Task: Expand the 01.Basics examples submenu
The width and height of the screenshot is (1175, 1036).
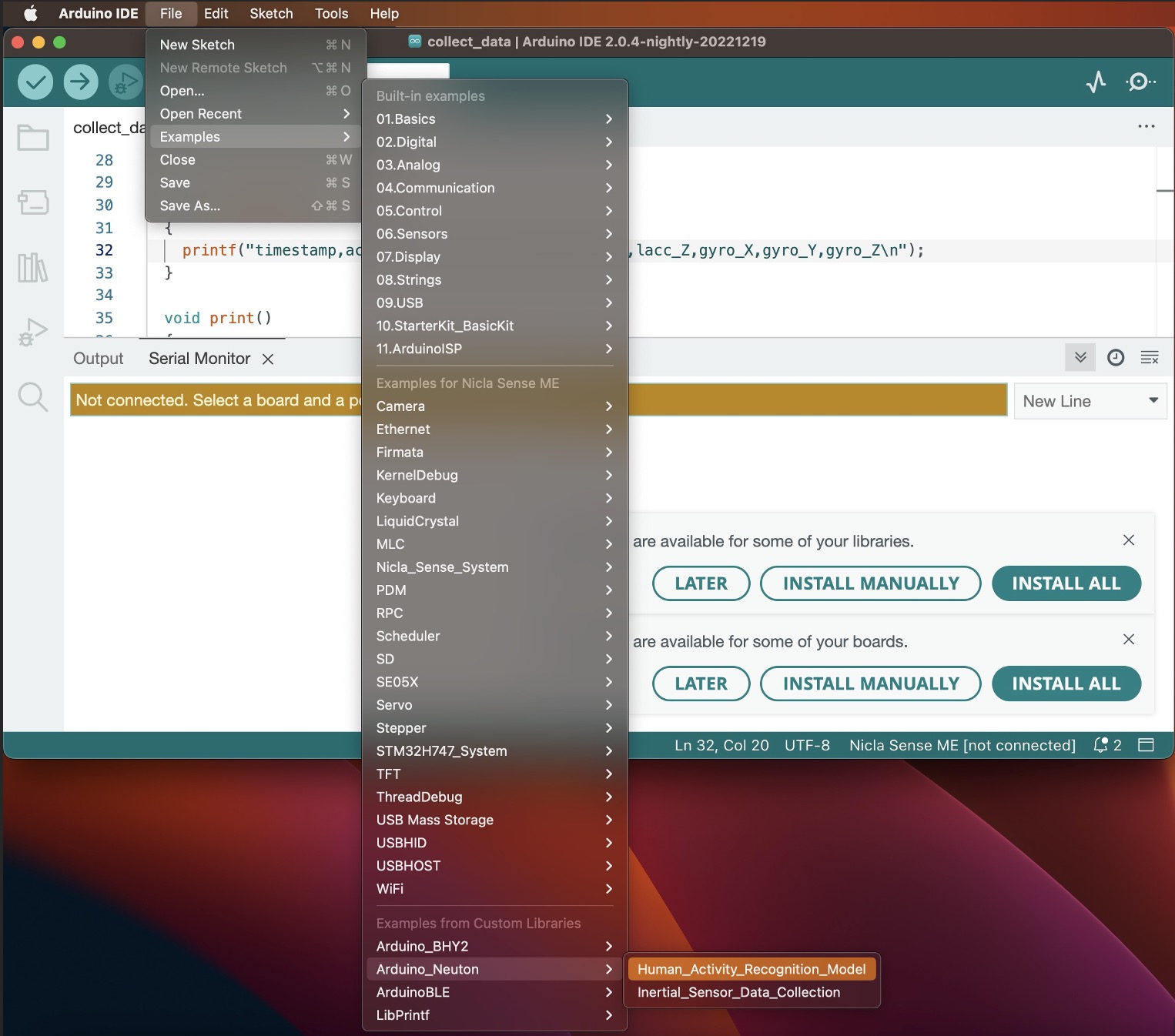Action: pyautogui.click(x=494, y=119)
